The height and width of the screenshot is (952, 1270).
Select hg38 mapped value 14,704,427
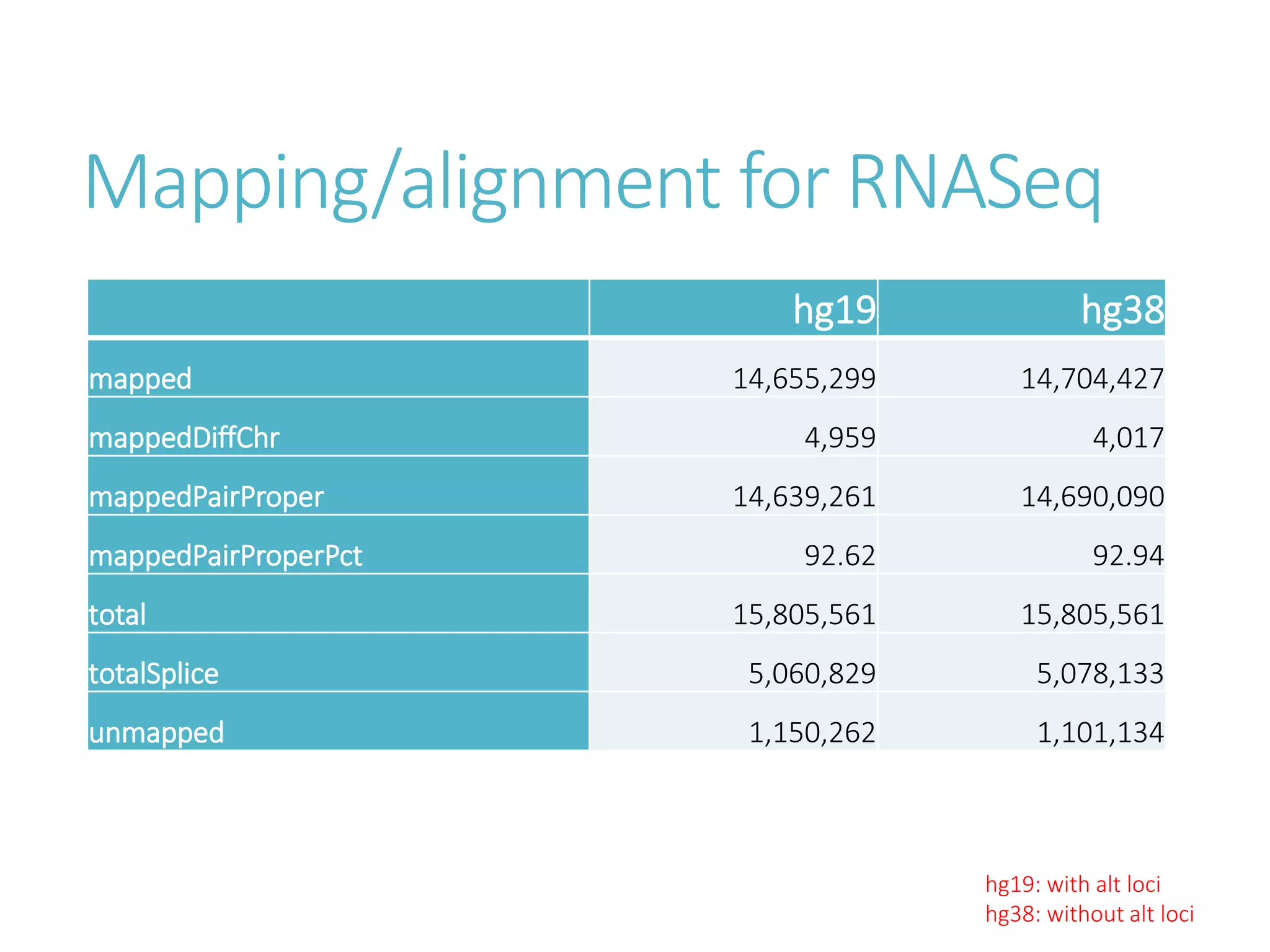pyautogui.click(x=1092, y=379)
